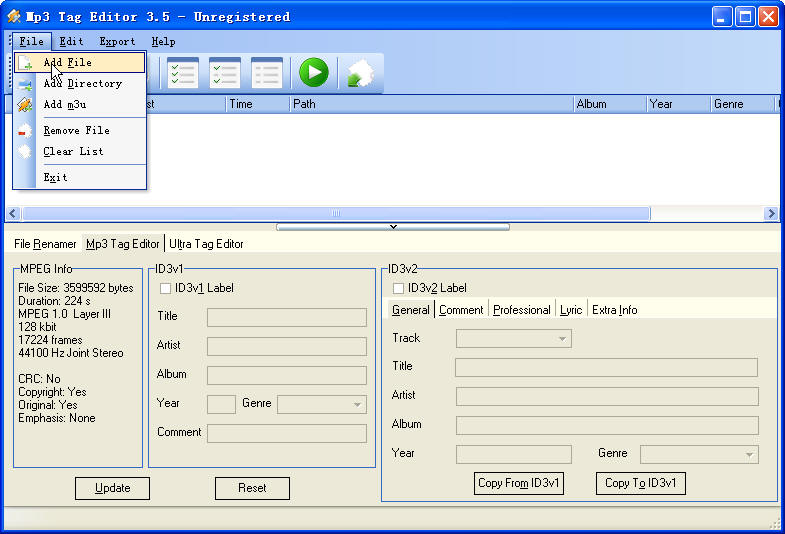Choose Add Directory from File menu
The height and width of the screenshot is (534, 785).
coord(80,84)
